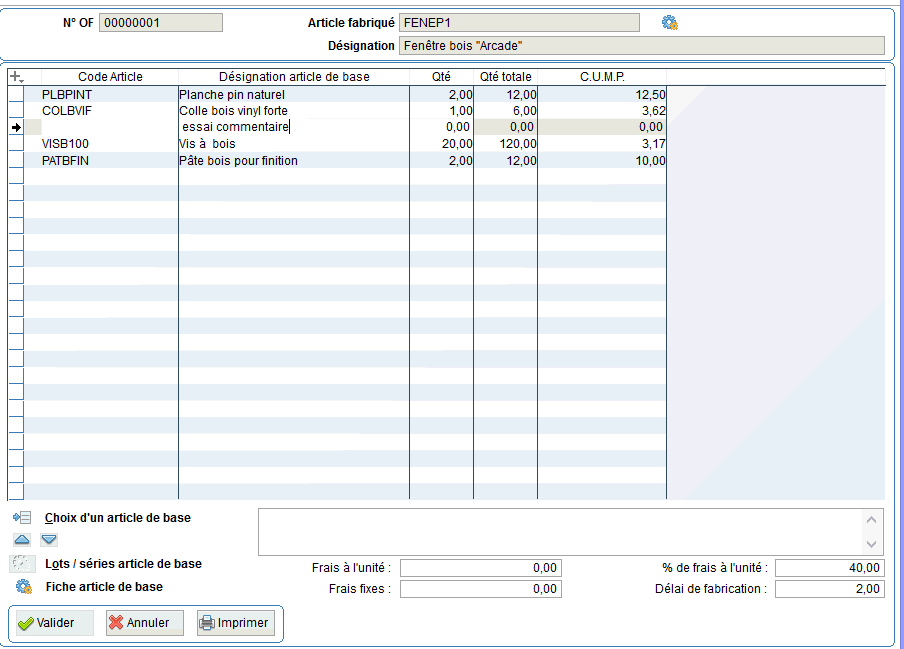Click the essai commentaire cell
This screenshot has height=649, width=904.
tap(294, 127)
